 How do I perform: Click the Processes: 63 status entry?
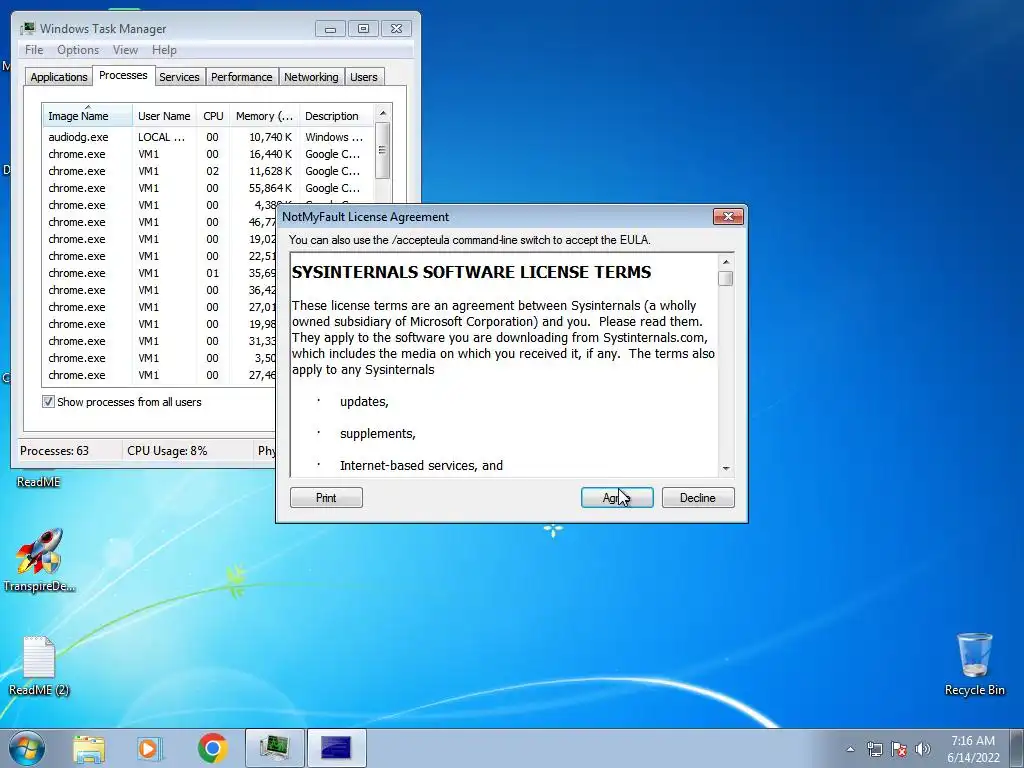54,451
